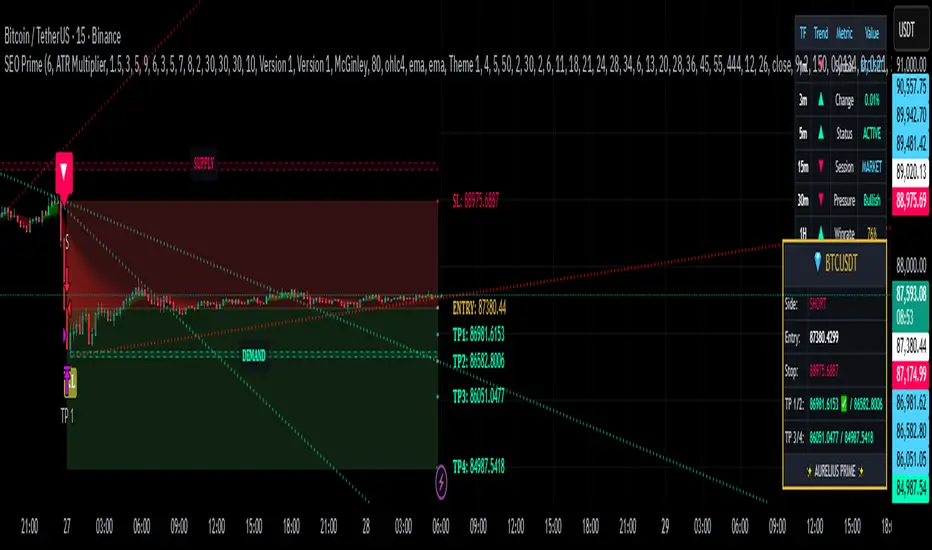Click the down-trend triangle in the 15m row
The image size is (932, 550).
(821, 166)
